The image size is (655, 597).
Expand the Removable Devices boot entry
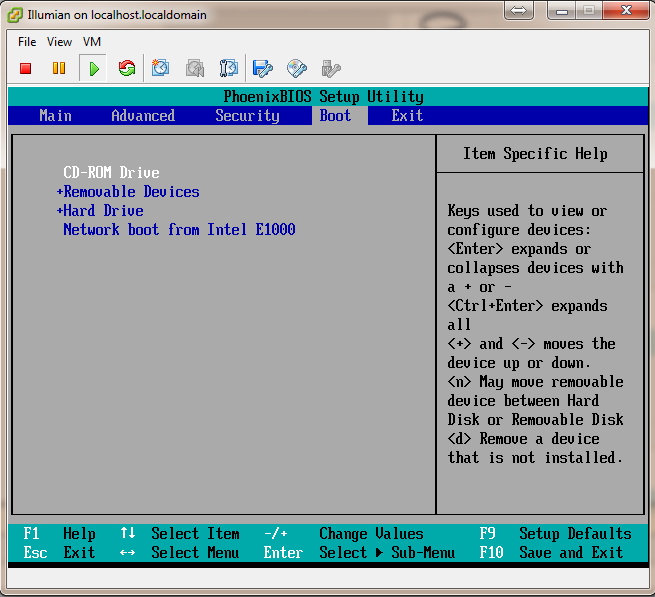pyautogui.click(x=130, y=192)
